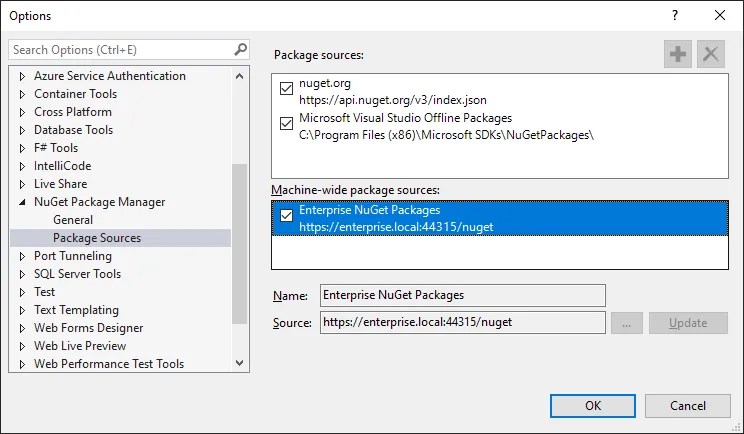Uncheck the nuget.org package source
This screenshot has width=744, height=434.
coord(287,90)
